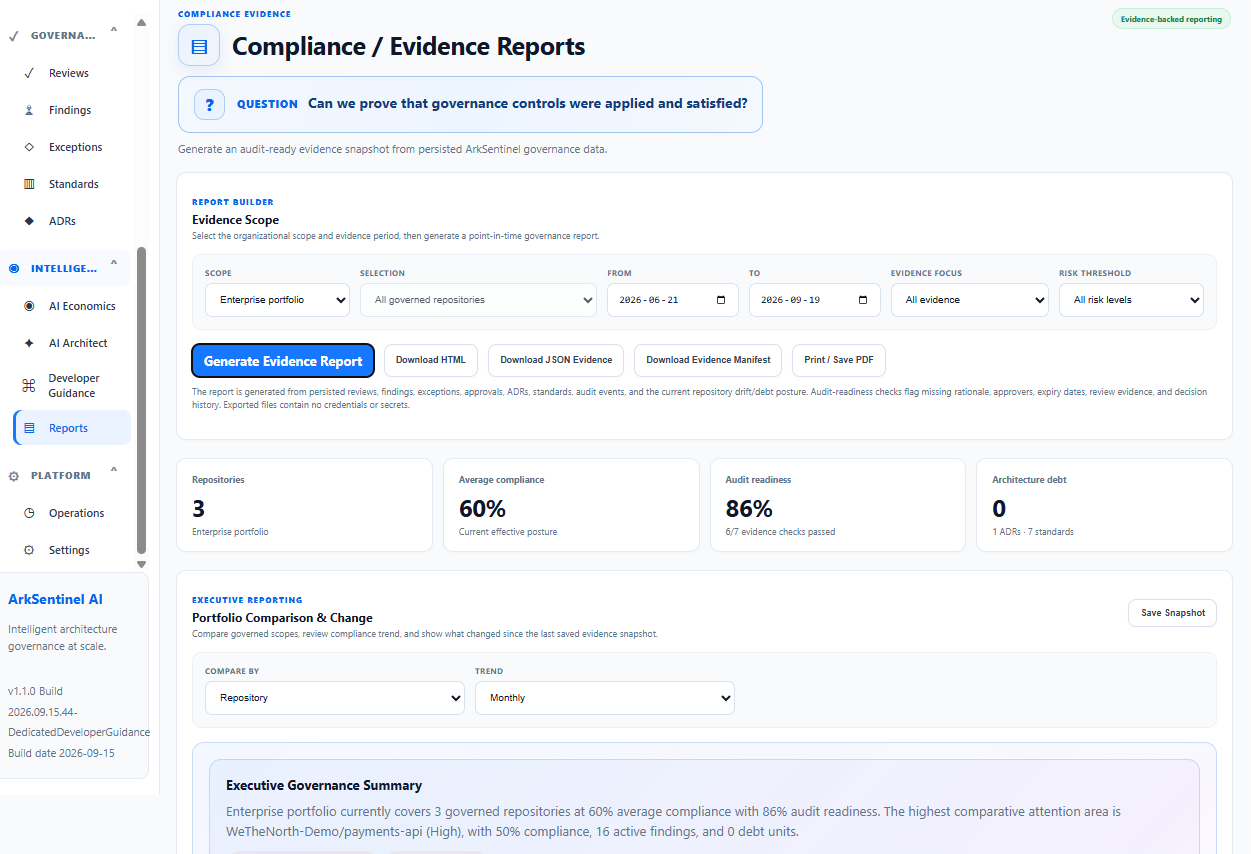This screenshot has height=854, width=1251.
Task: Click the Repositories count 3
Action: (x=199, y=508)
